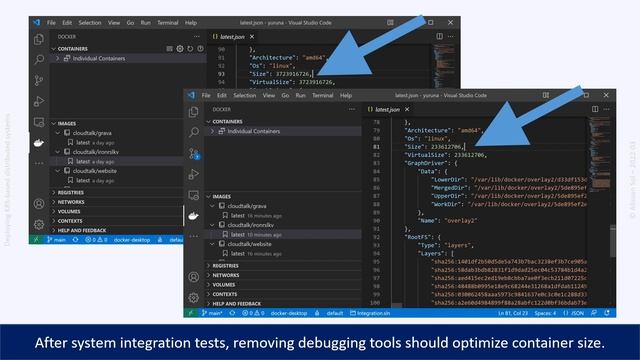Toggle layout icon in back window title bar
The height and width of the screenshot is (360, 640).
[391, 22]
